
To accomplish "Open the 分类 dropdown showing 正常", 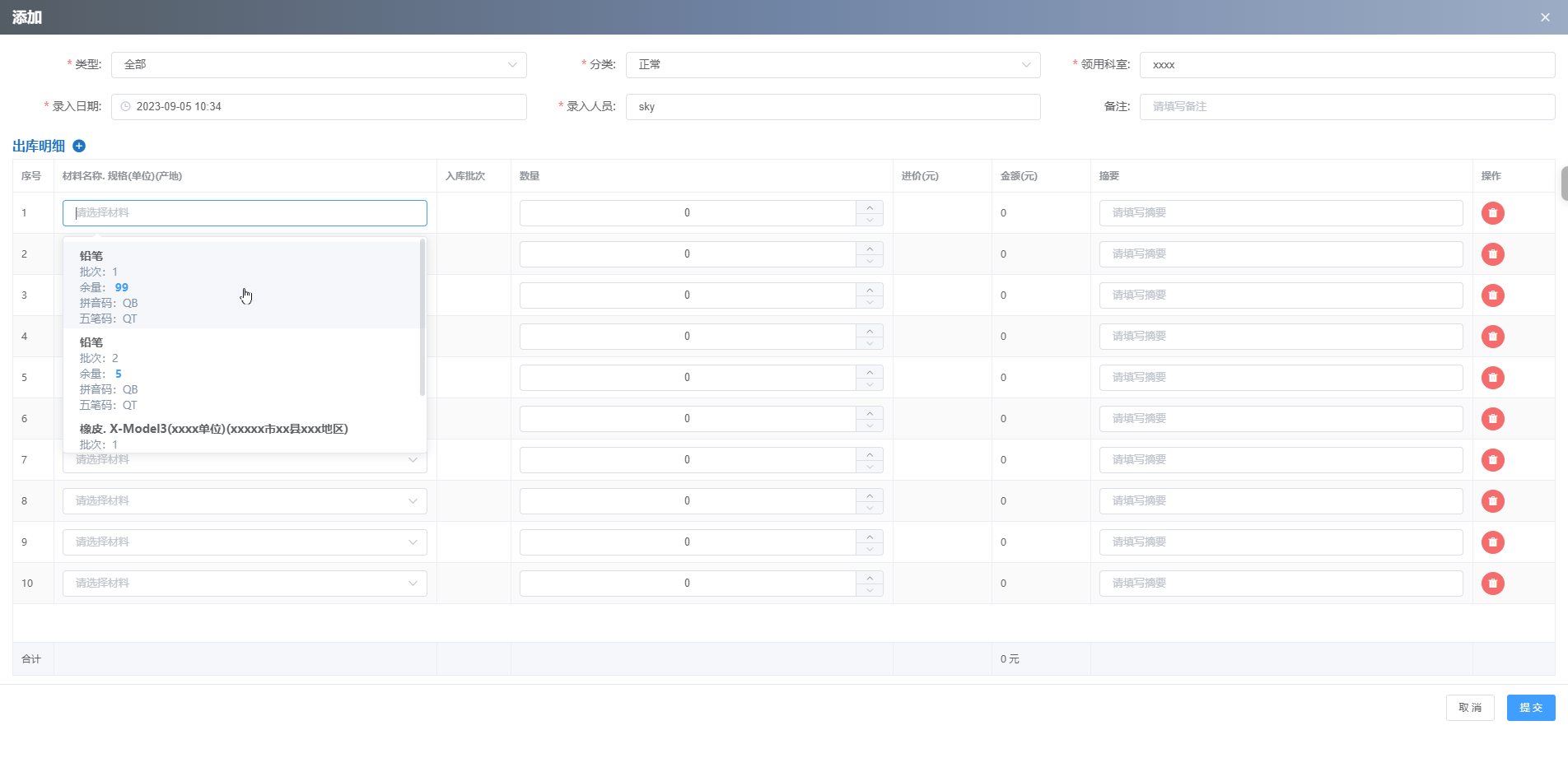I will coord(833,65).
